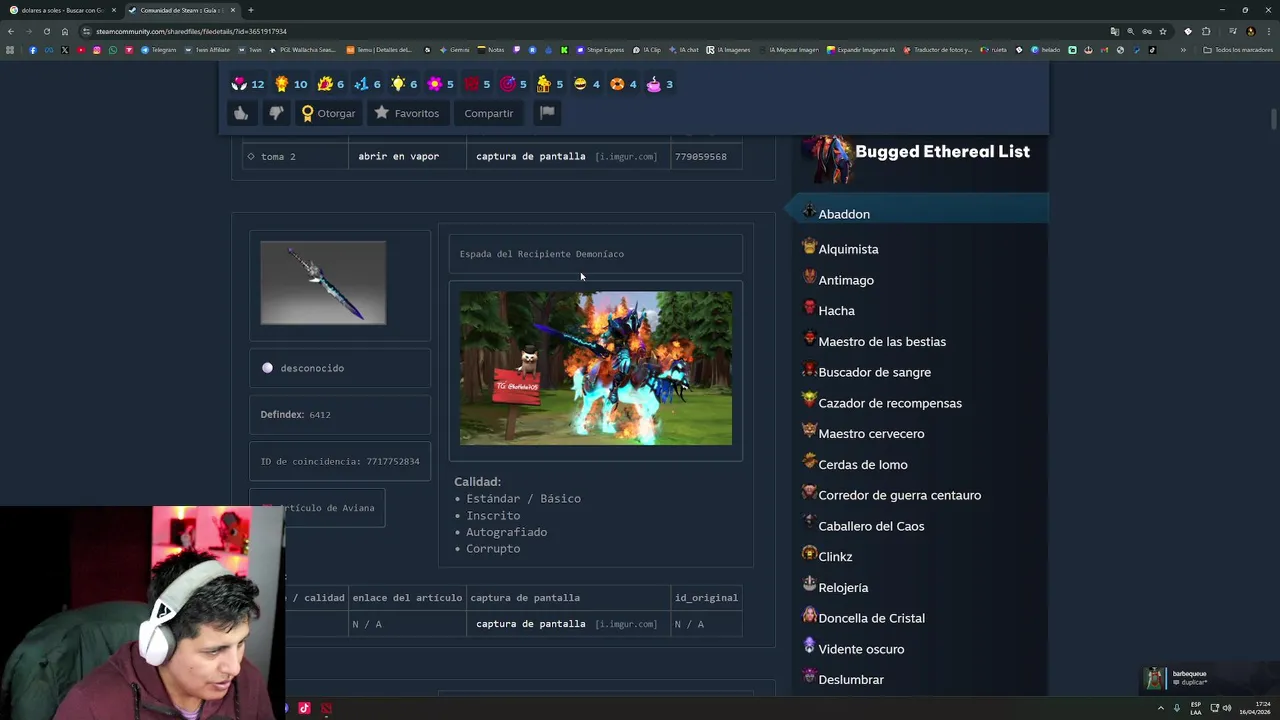Viewport: 1280px width, 720px height.
Task: Close the dolares a soles tab
Action: [114, 10]
